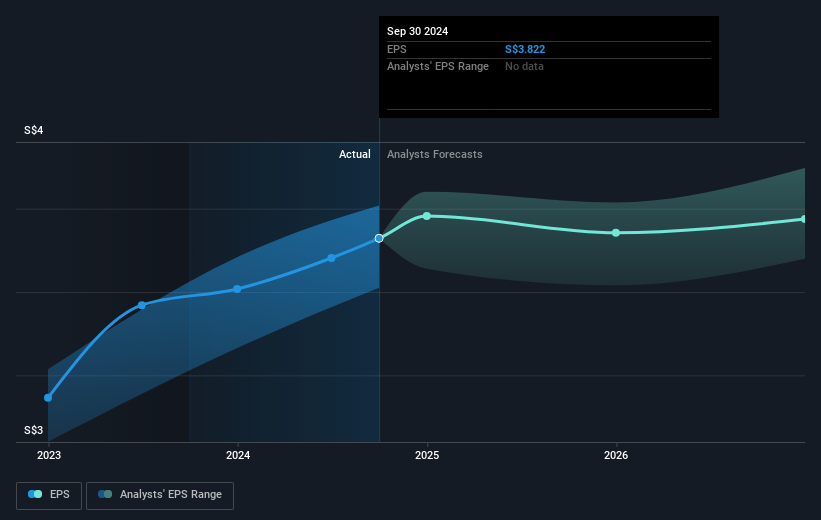Image resolution: width=821 pixels, height=520 pixels.
Task: Click the mid-2023 EPS data point
Action: coord(142,305)
